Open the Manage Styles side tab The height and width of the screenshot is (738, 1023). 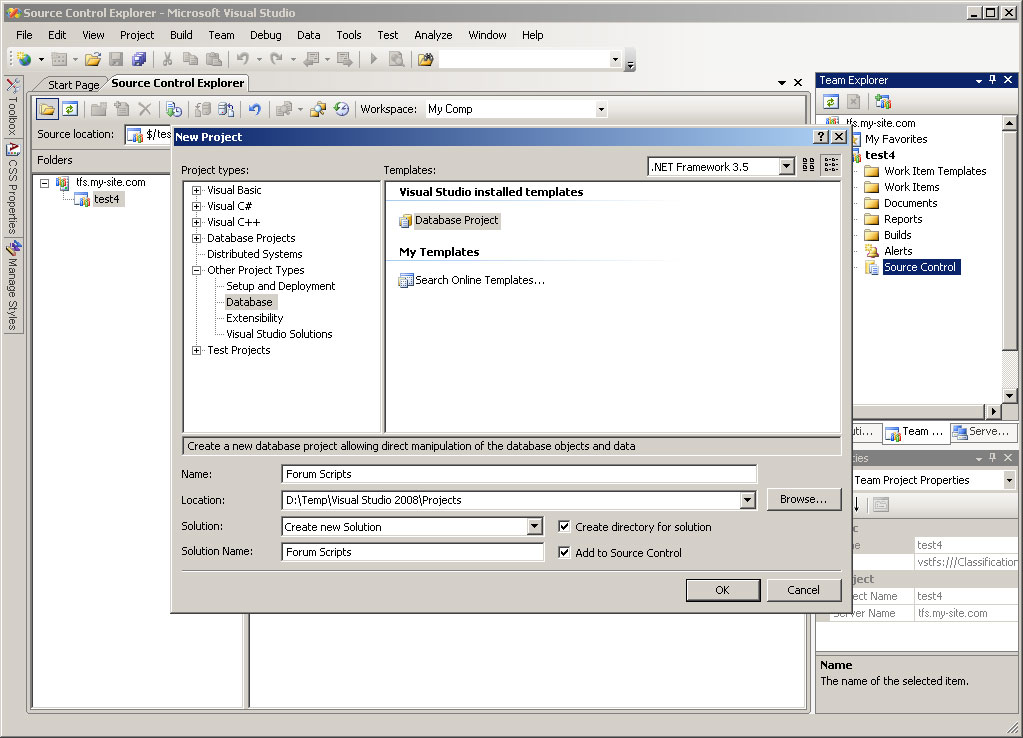pyautogui.click(x=13, y=286)
